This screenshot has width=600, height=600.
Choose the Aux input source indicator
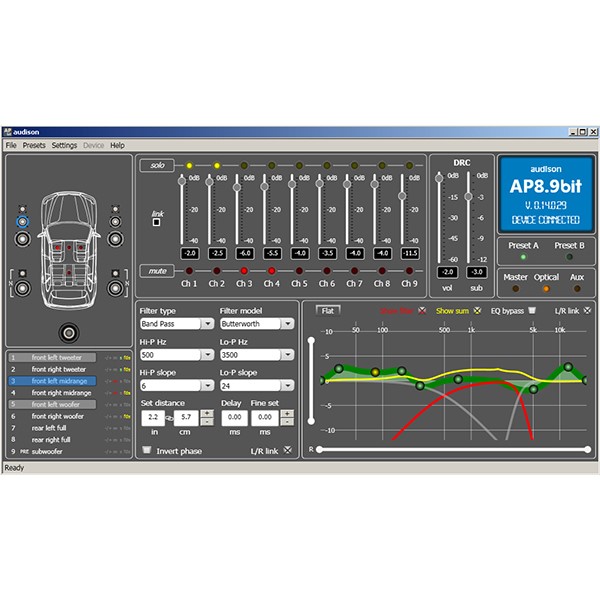(577, 288)
